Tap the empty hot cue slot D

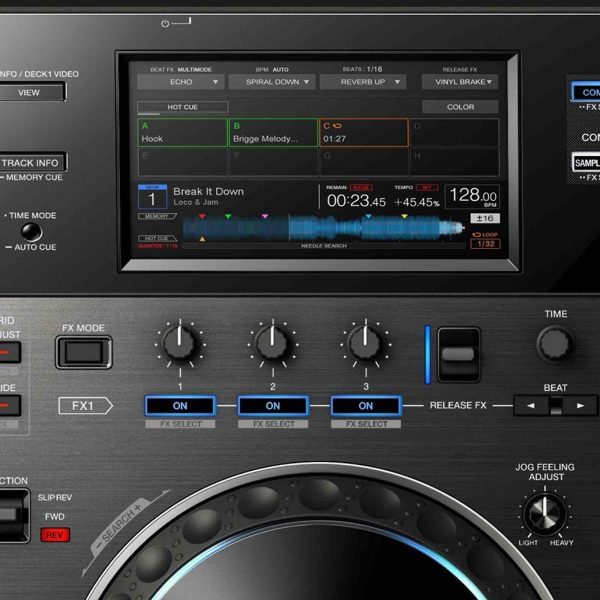[x=455, y=132]
